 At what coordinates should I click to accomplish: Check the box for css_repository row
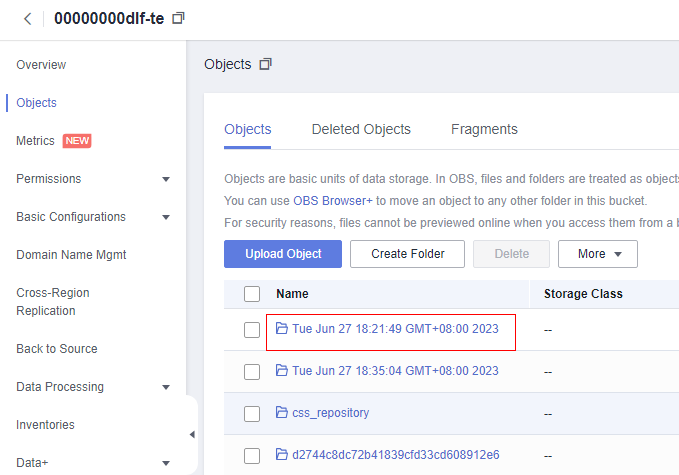252,414
